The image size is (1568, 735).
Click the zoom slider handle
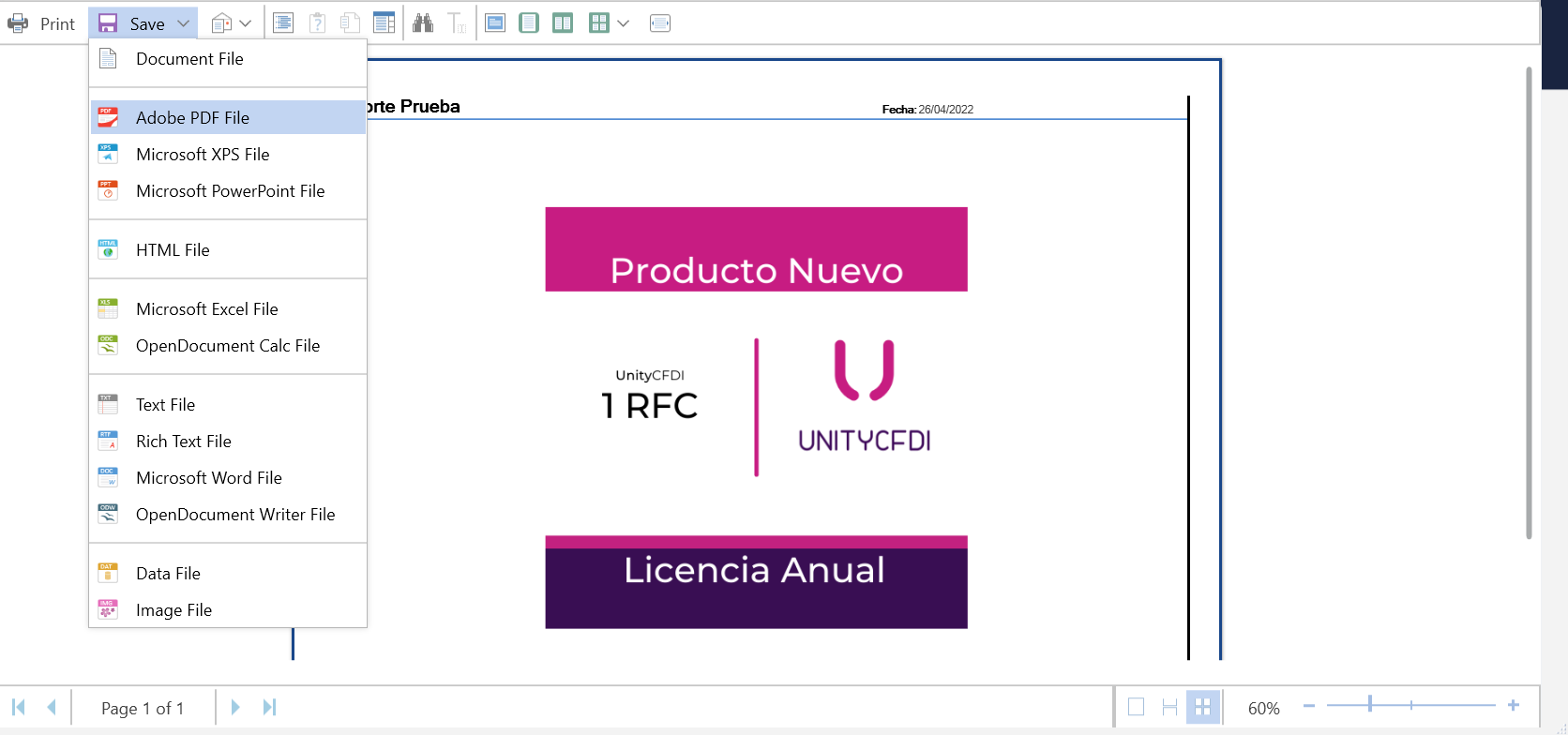1370,704
